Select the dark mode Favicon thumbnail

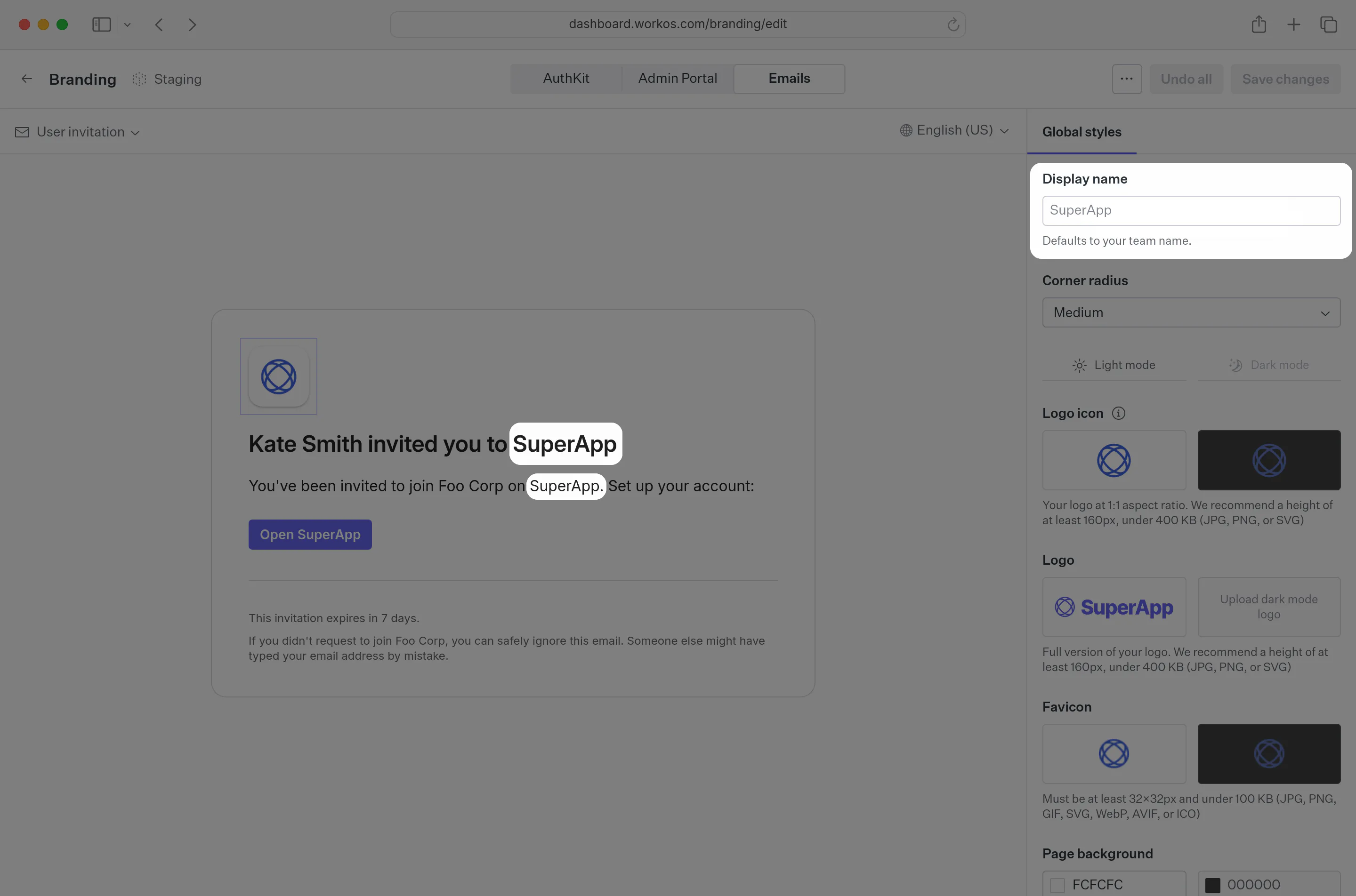pyautogui.click(x=1269, y=754)
